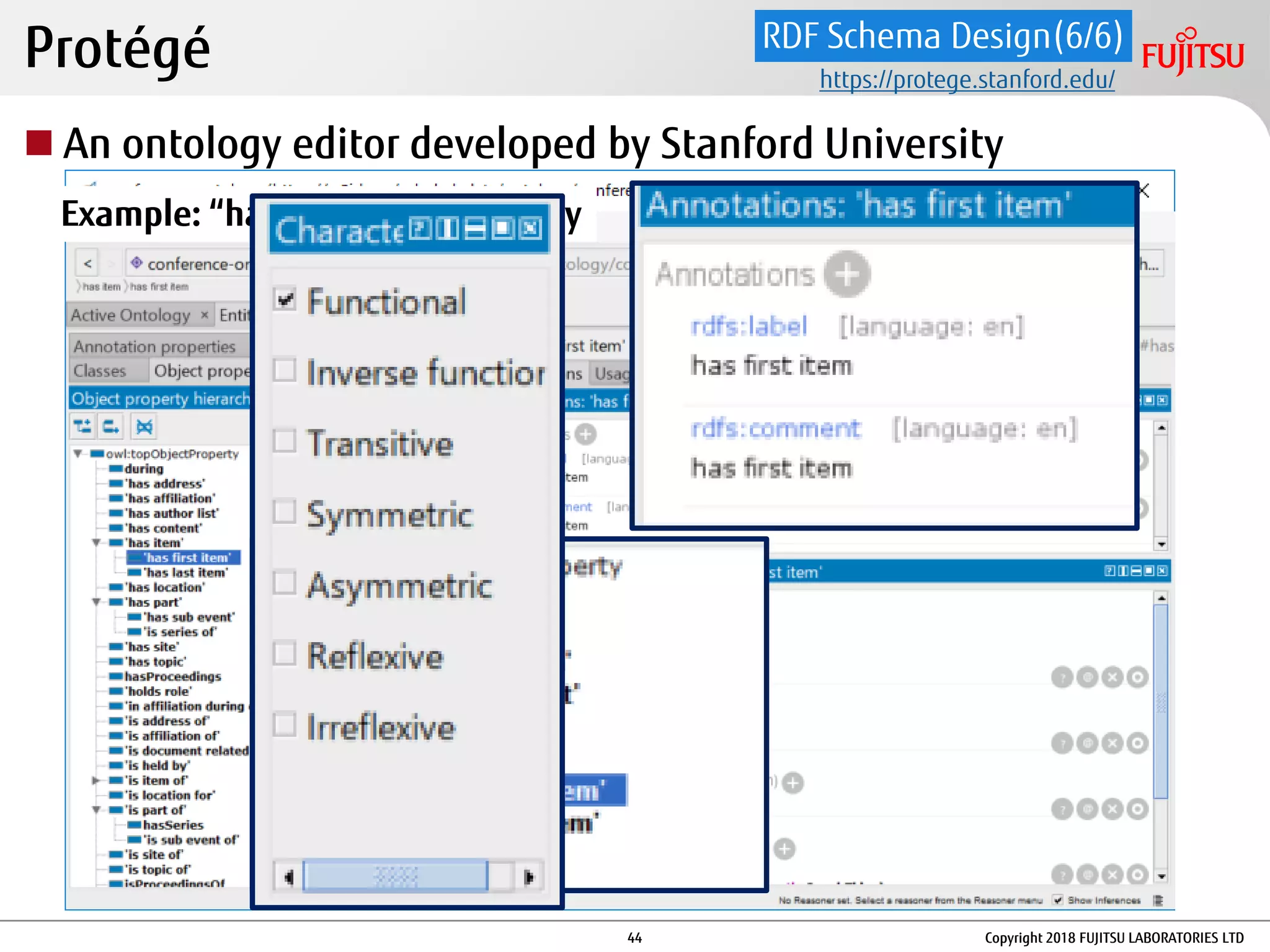Check the Transitive characteristic

(x=285, y=441)
